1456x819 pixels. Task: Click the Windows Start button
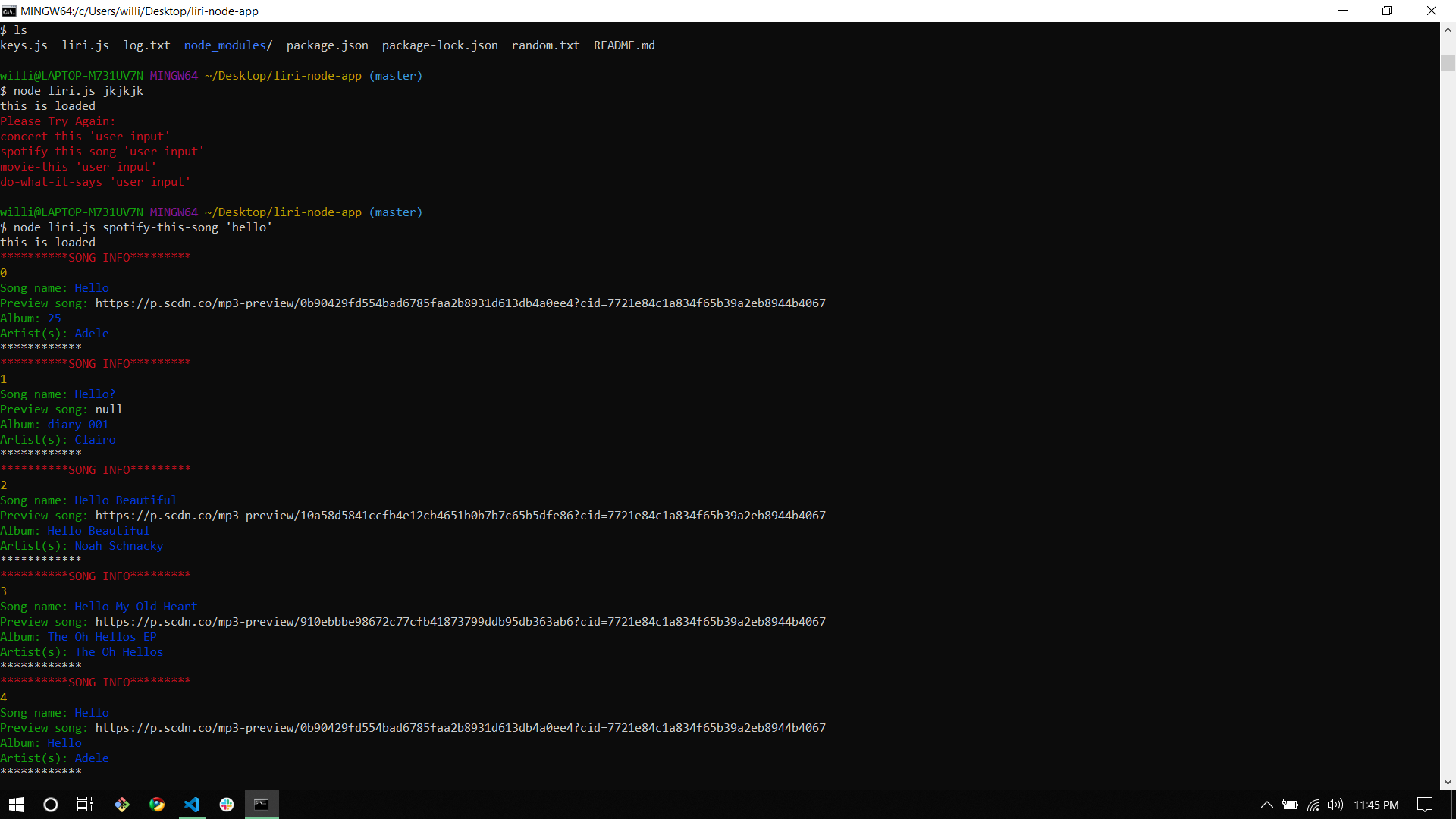coord(15,805)
